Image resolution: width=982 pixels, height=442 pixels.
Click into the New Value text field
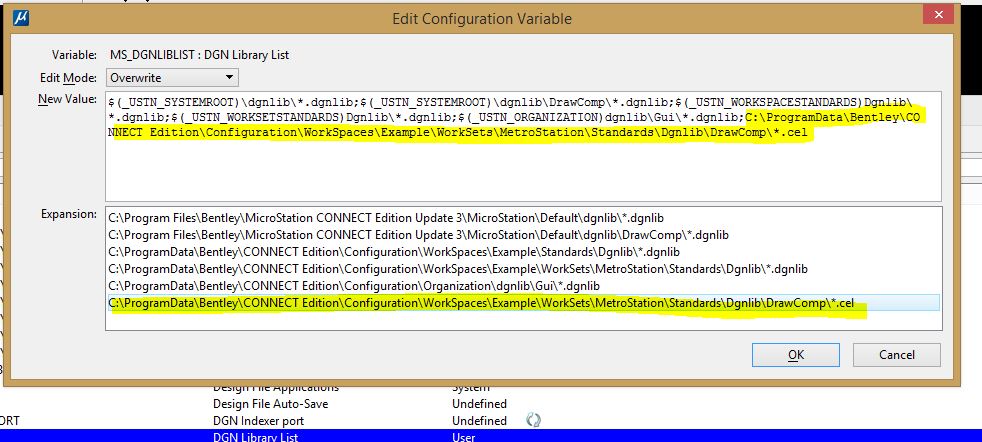coord(523,146)
